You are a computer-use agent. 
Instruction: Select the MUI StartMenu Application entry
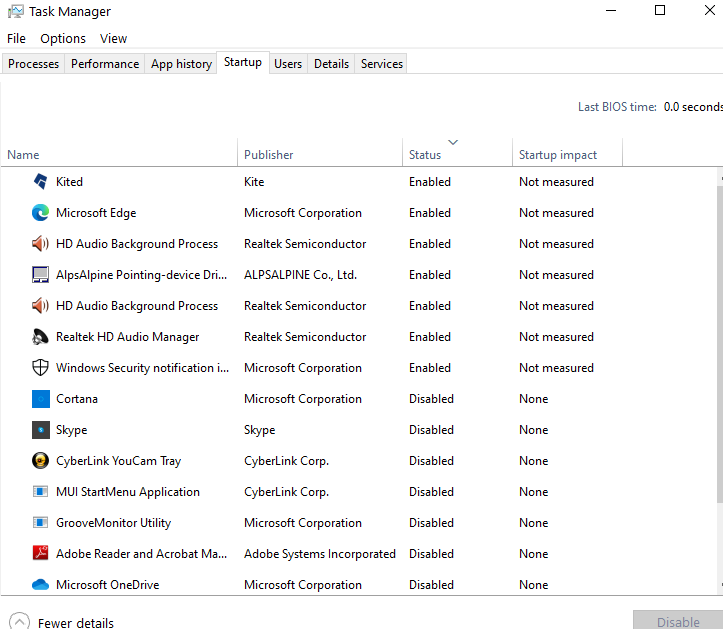128,492
